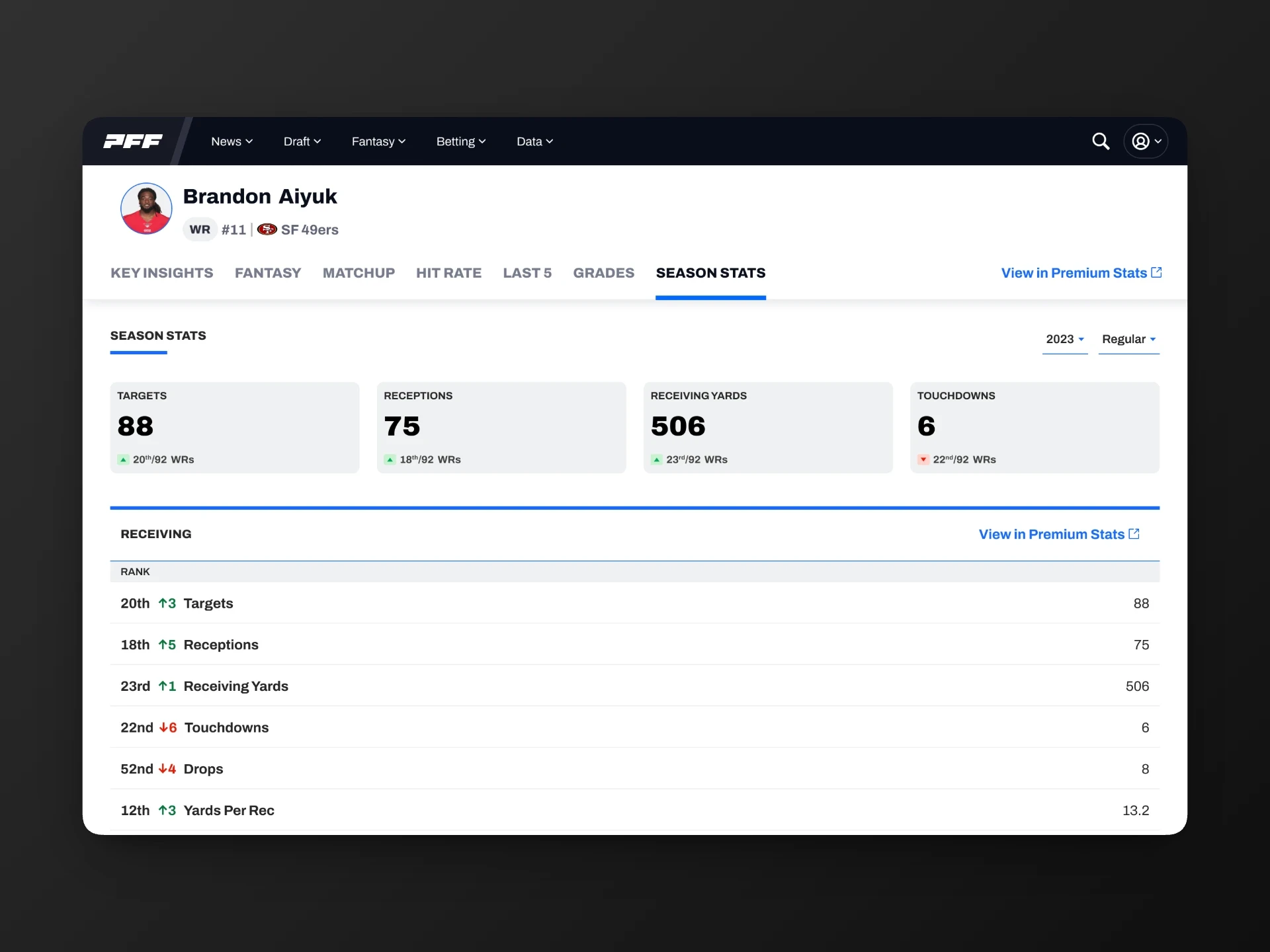This screenshot has height=952, width=1270.
Task: Click the red down-arrow badge under Touchdowns
Action: coord(923,459)
